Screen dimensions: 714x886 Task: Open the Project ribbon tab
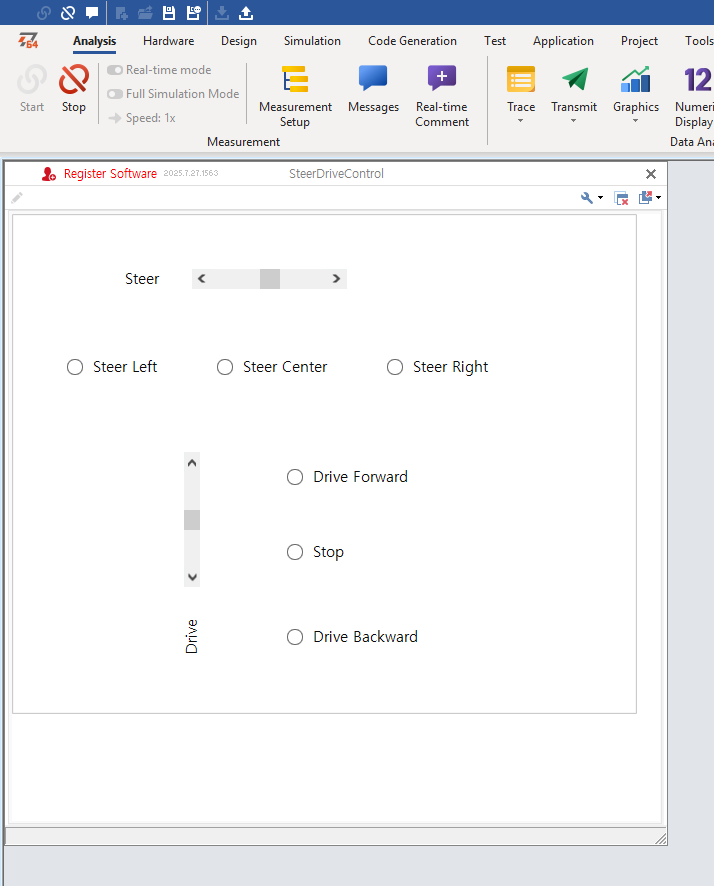coord(639,41)
